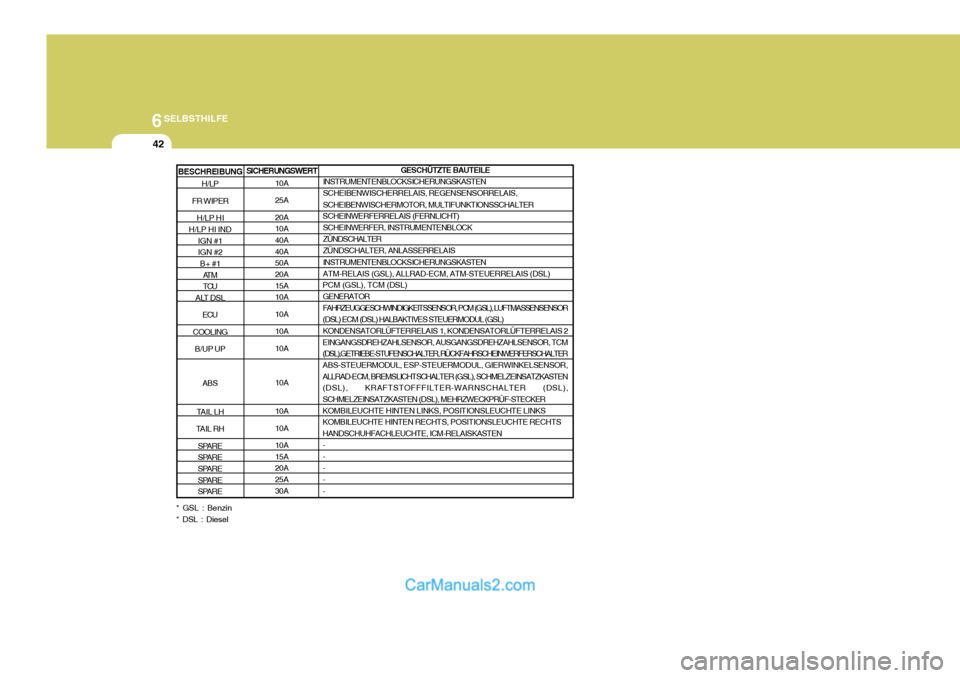Select the SPARE label beside 30A

[210, 491]
